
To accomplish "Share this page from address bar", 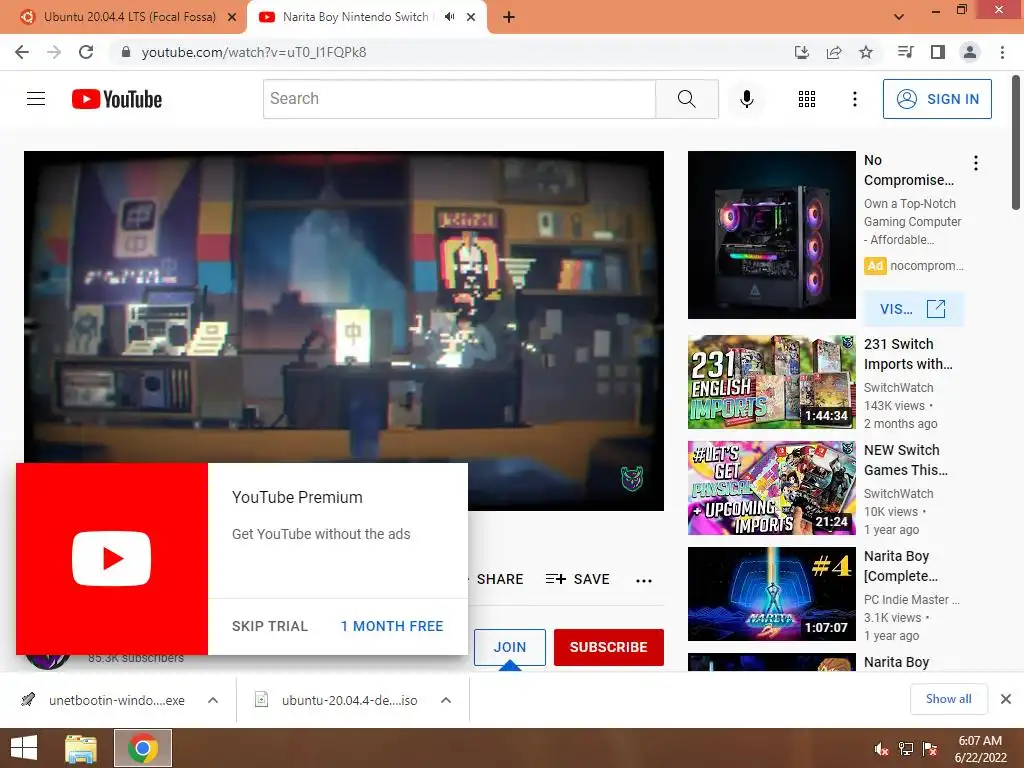I will [834, 52].
